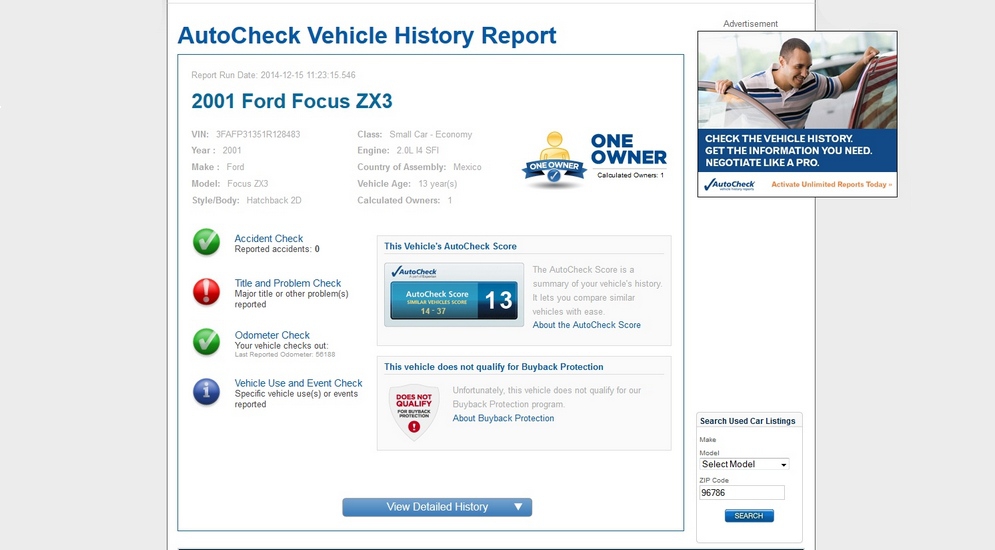
Task: Follow the About Buyback Protection link
Action: click(503, 418)
